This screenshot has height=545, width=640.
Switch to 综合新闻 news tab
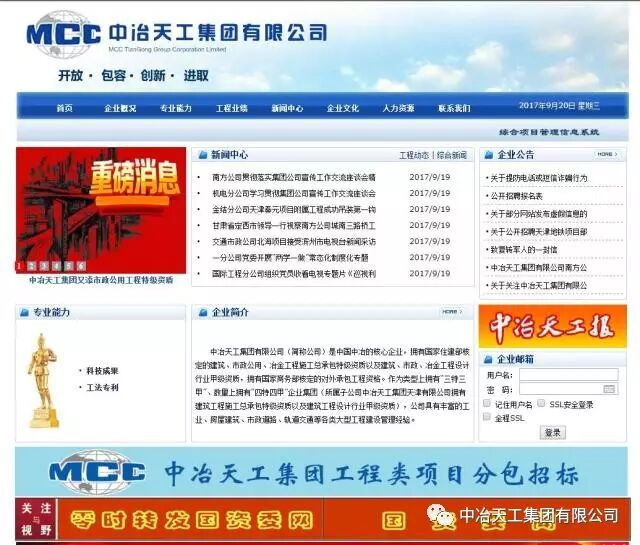452,155
